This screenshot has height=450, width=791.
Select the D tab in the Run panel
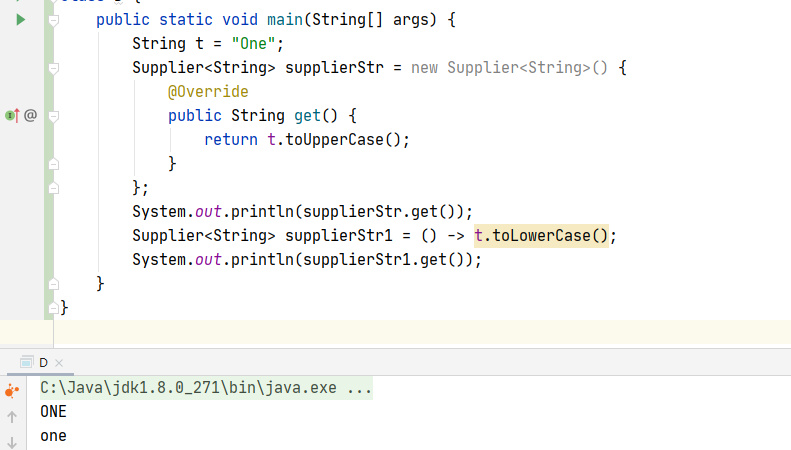click(43, 363)
